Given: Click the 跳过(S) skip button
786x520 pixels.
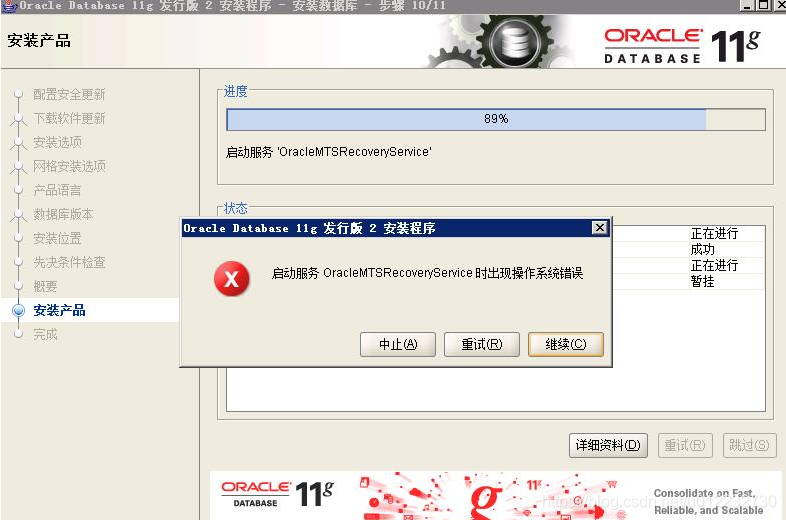Looking at the screenshot, I should [749, 445].
